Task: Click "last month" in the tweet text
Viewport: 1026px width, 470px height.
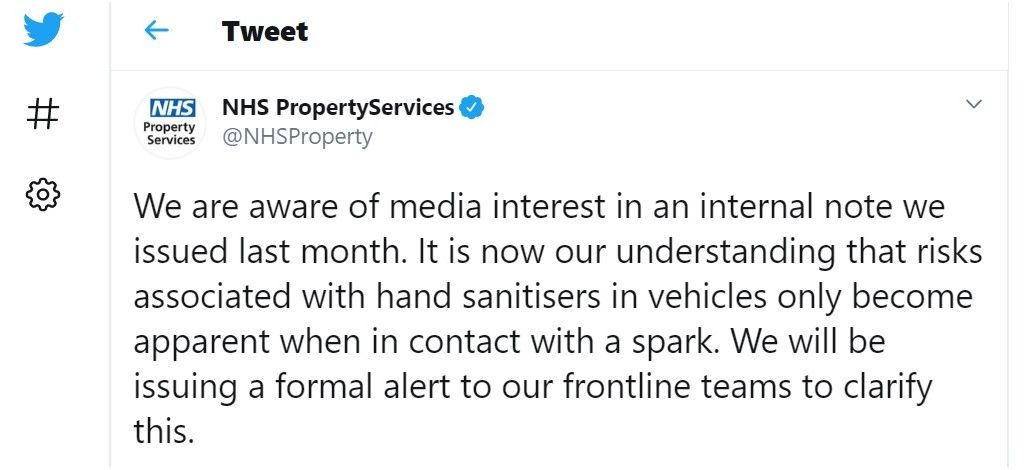Action: [328, 252]
